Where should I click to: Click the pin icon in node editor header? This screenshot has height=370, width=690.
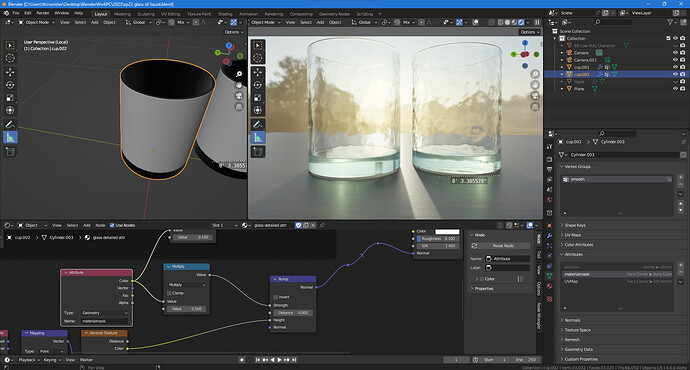(322, 225)
